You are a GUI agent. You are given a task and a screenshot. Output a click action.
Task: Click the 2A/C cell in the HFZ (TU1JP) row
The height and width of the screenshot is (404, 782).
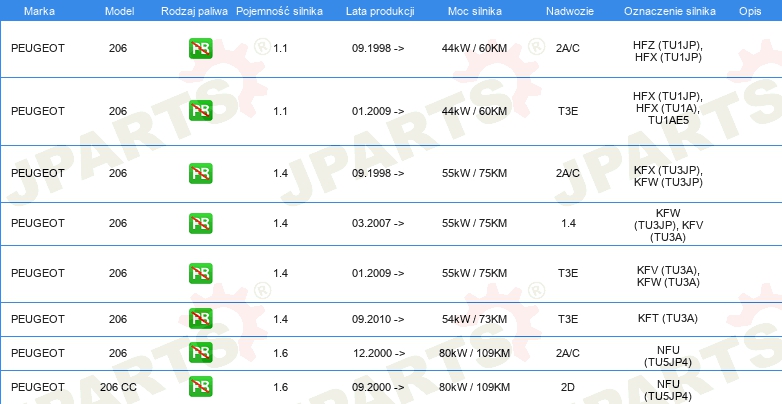[568, 48]
